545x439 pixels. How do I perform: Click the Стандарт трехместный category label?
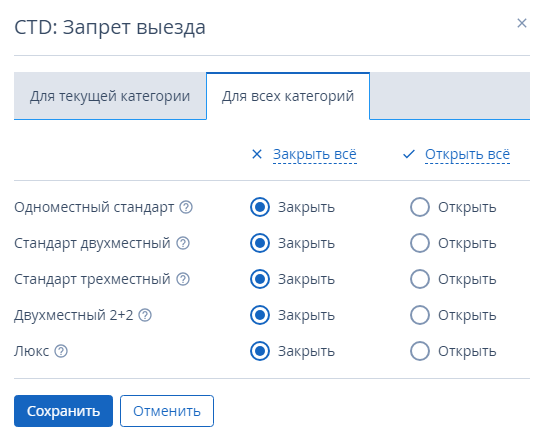(x=92, y=279)
